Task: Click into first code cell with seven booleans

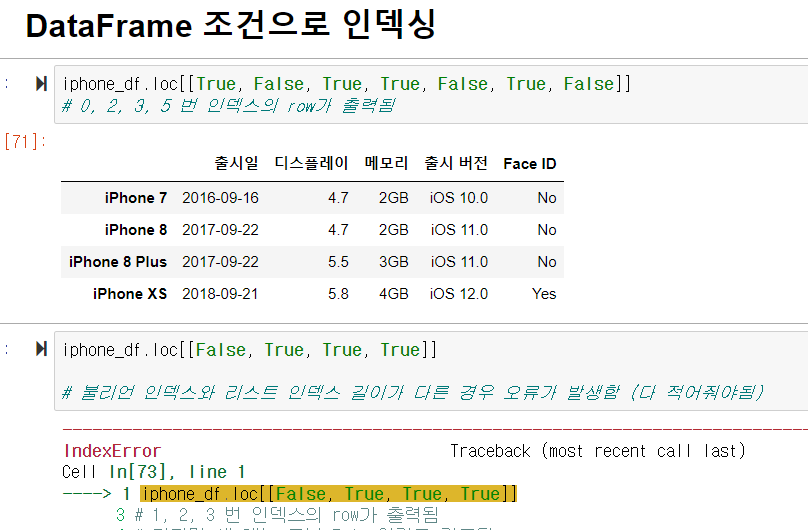Action: (431, 94)
